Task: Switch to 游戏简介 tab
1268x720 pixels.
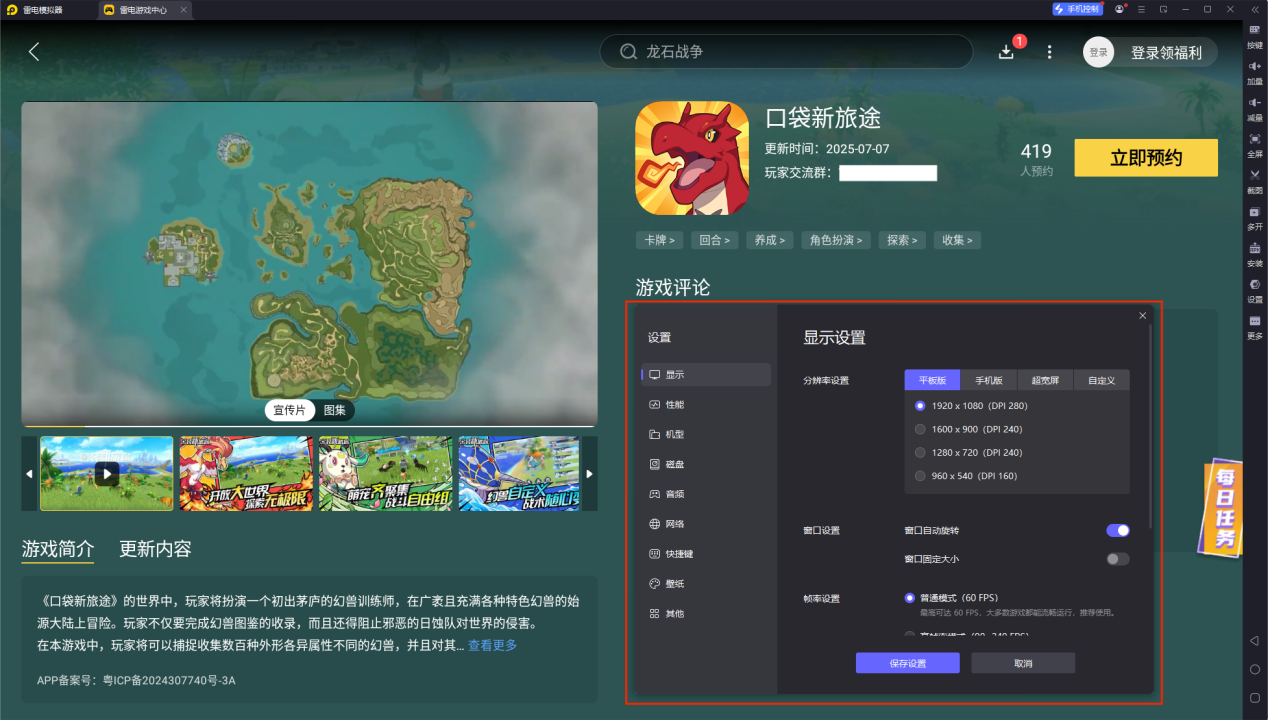Action: pyautogui.click(x=58, y=549)
